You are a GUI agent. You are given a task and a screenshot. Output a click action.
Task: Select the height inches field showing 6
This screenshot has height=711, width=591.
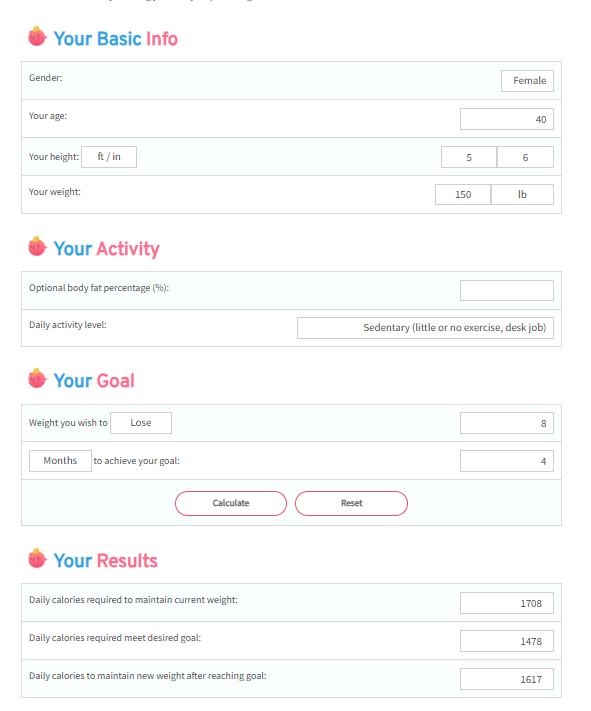pos(525,157)
